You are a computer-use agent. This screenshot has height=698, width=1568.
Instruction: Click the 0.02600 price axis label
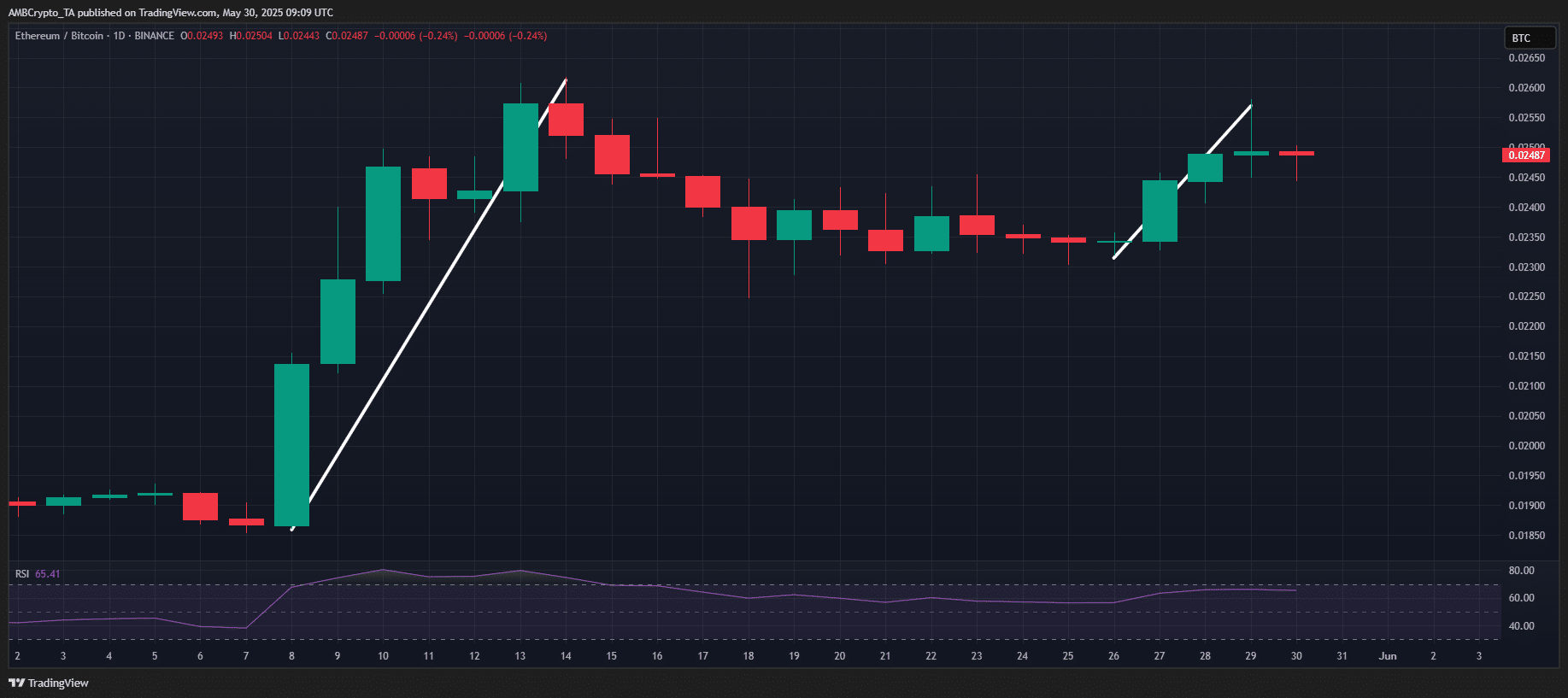click(1526, 88)
